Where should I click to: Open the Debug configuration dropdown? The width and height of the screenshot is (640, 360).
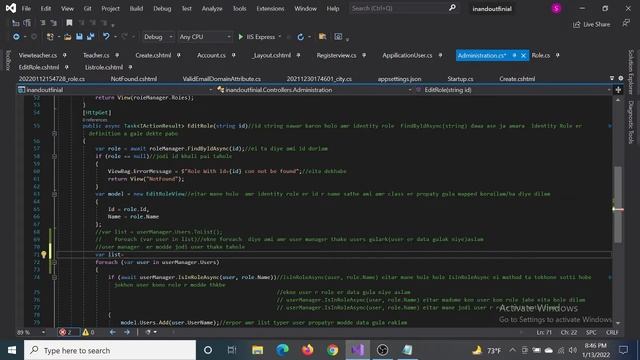pos(158,37)
